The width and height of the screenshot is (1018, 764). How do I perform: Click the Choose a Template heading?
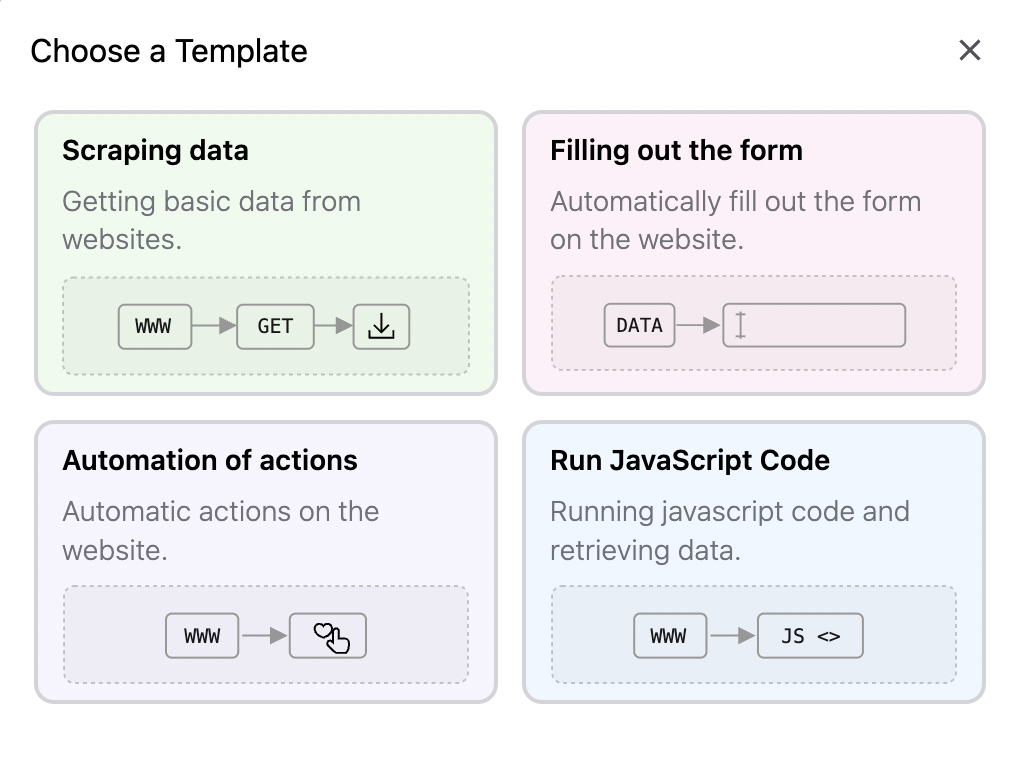tap(169, 51)
